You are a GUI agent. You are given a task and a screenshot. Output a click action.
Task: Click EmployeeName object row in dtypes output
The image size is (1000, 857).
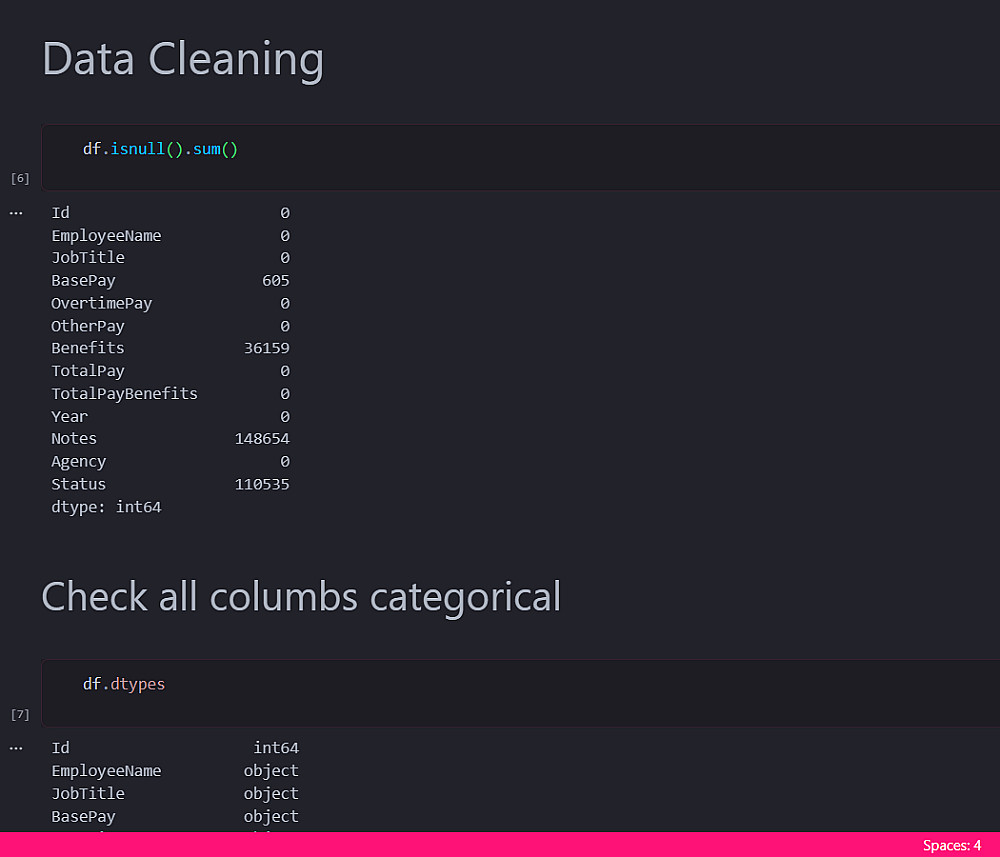(106, 771)
